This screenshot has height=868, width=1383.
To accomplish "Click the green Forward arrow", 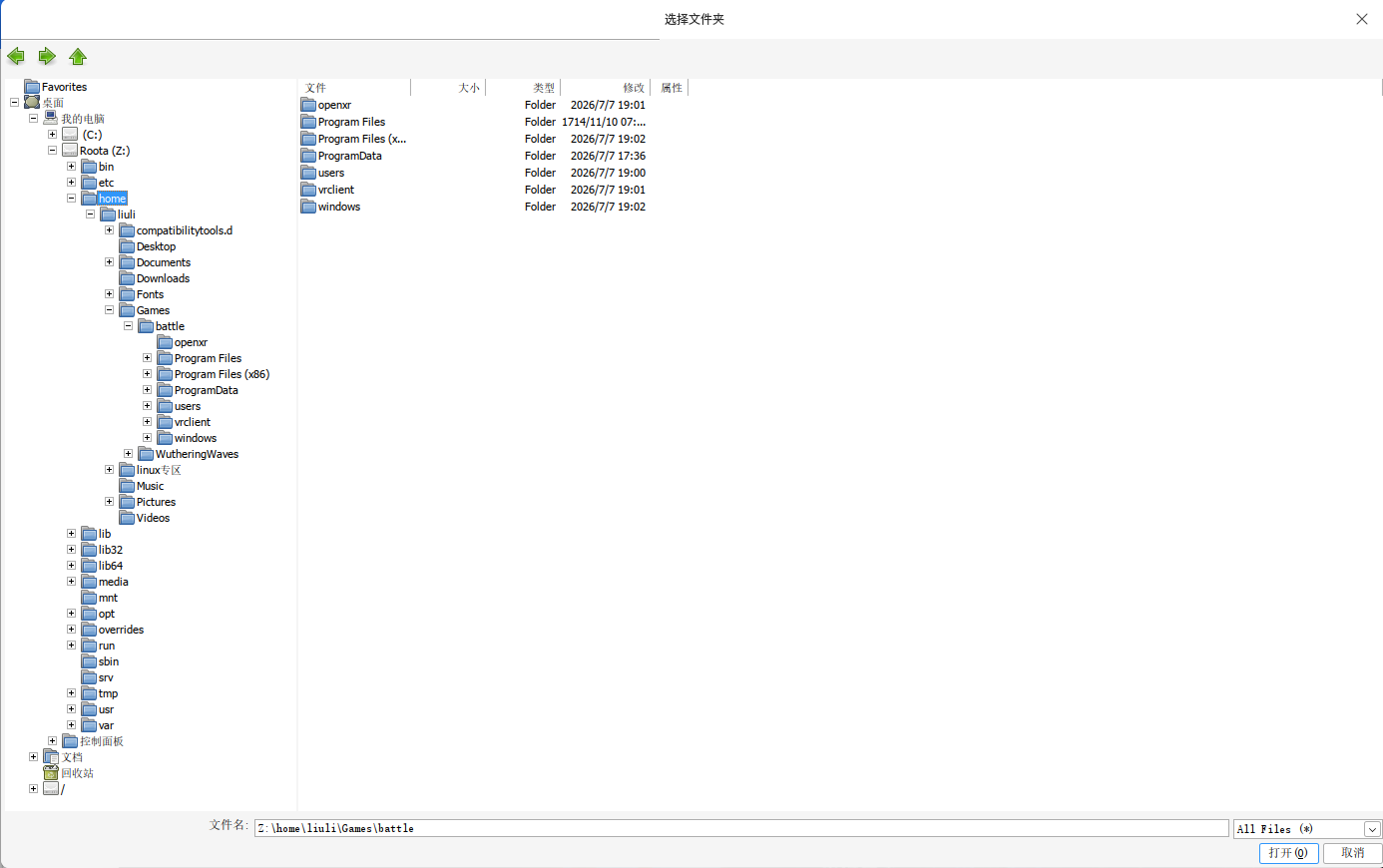I will pos(47,56).
